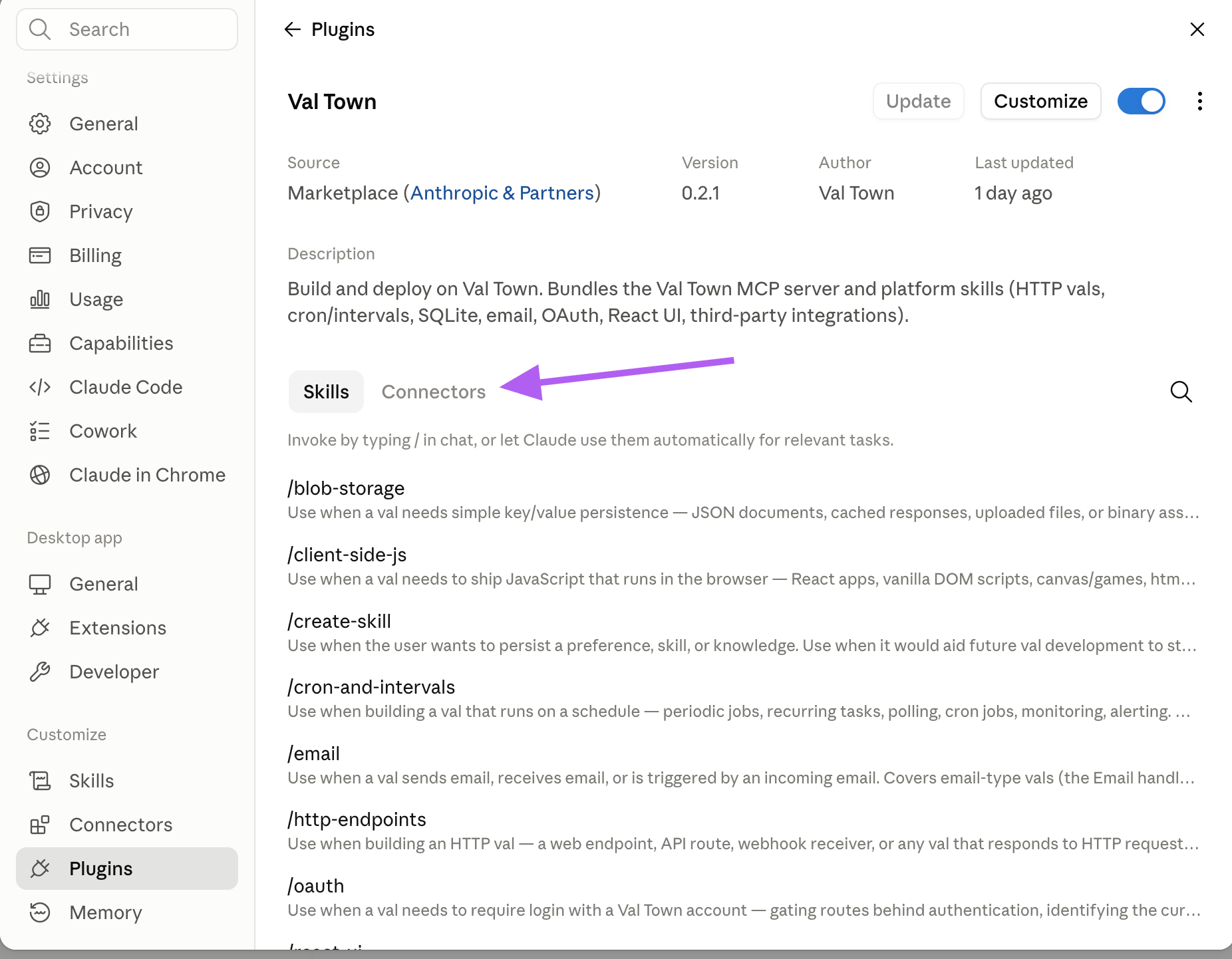Click the '1 day ago' last updated value
This screenshot has height=959, width=1232.
coord(1013,193)
